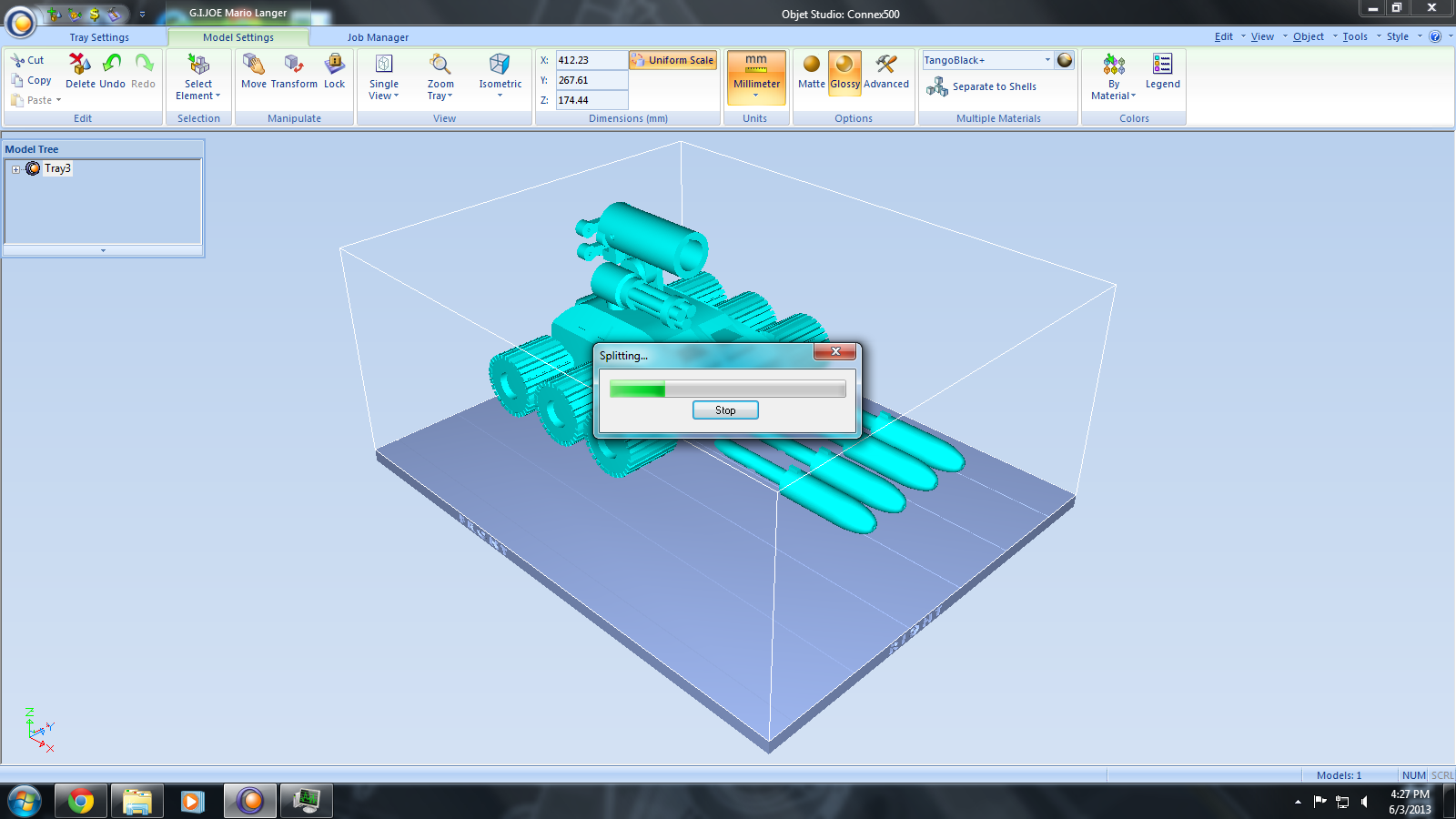Viewport: 1456px width, 819px height.
Task: Click the Splitting progress bar
Action: pyautogui.click(x=728, y=389)
